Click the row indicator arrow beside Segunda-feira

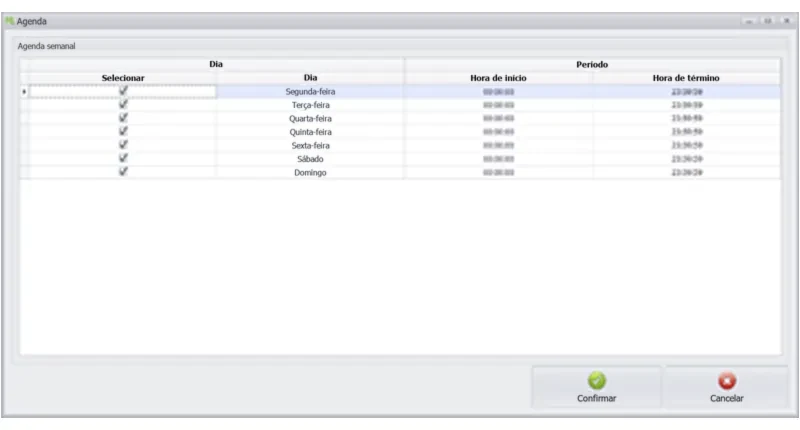[24, 92]
